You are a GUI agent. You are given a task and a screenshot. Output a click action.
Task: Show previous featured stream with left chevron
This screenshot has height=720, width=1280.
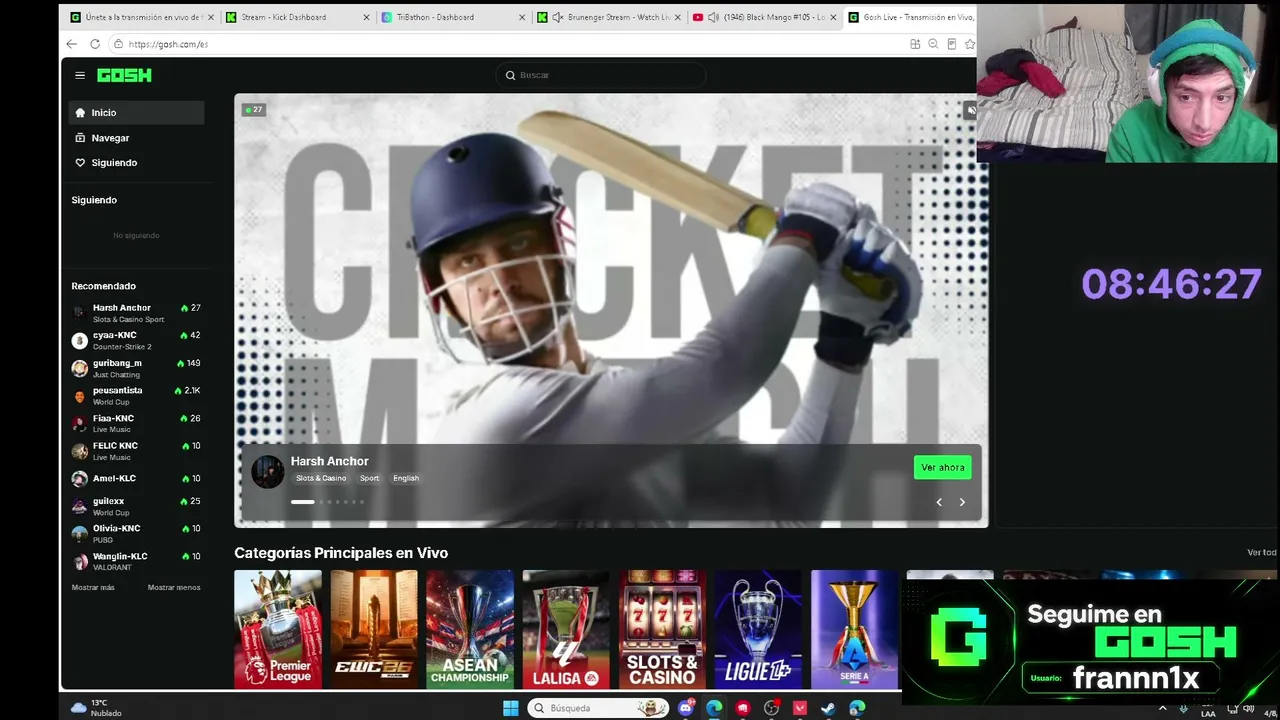tap(939, 502)
